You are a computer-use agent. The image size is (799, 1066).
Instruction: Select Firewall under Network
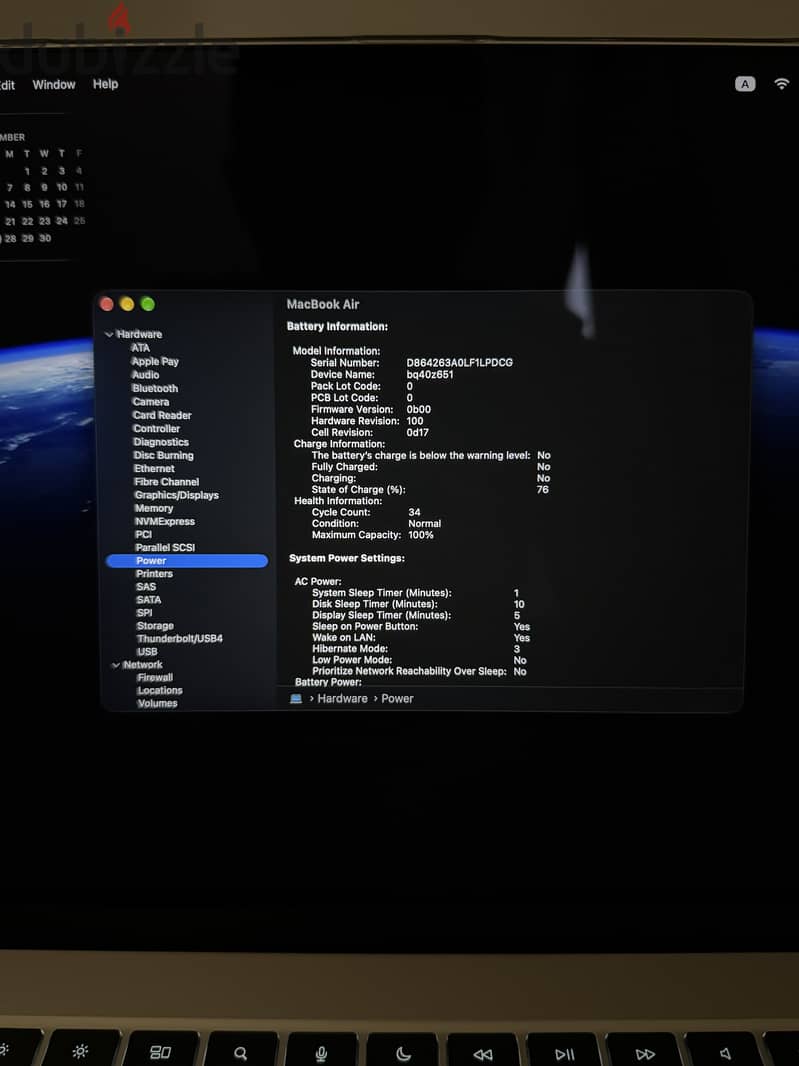pyautogui.click(x=155, y=678)
